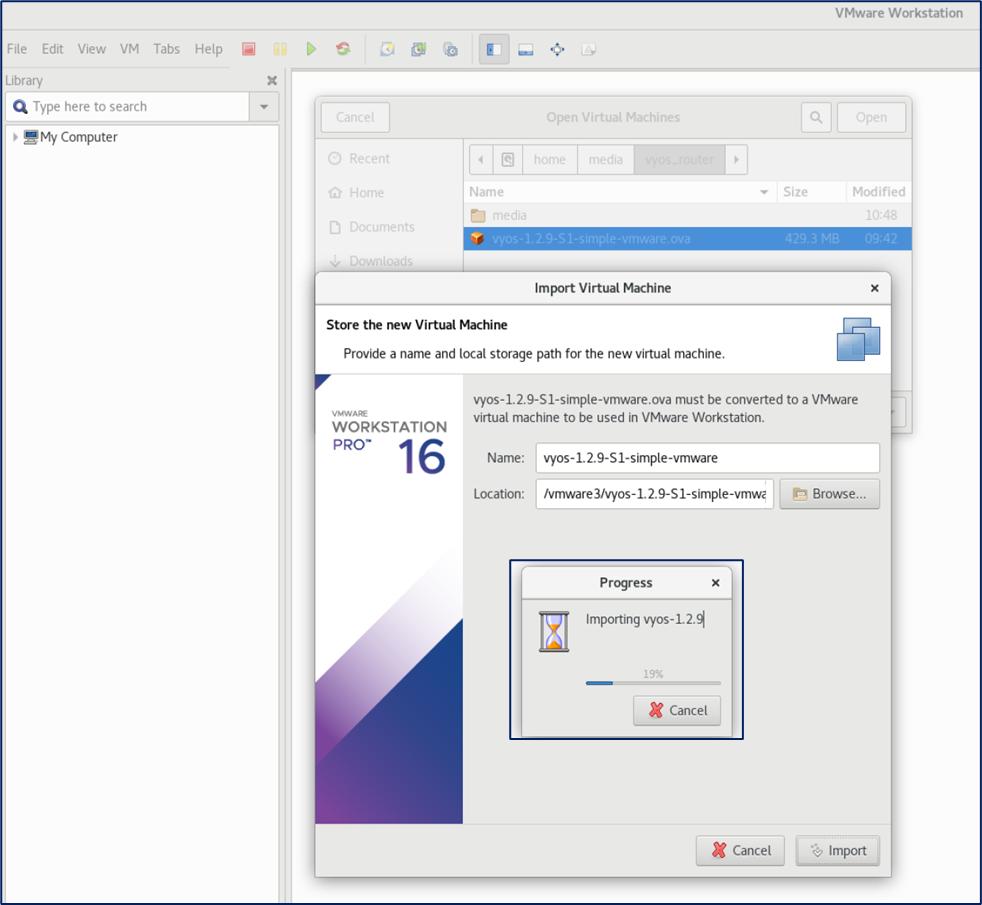982x905 pixels.
Task: Open the Tabs menu
Action: [166, 49]
